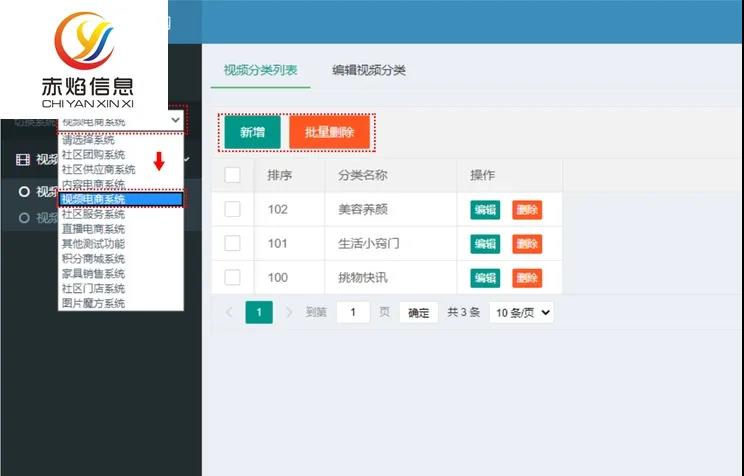Click the 批量删除 button
Screen dimensions: 744x476
(x=329, y=132)
